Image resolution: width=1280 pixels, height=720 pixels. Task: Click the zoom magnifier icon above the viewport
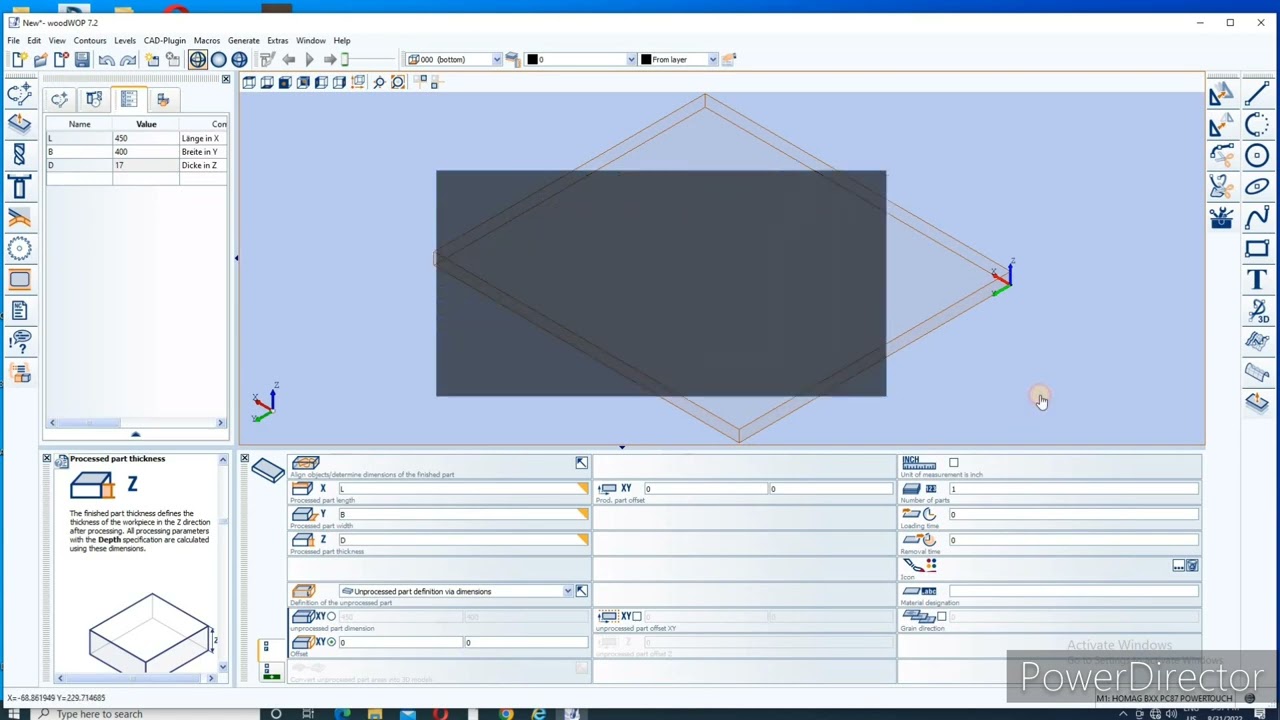pyautogui.click(x=379, y=82)
